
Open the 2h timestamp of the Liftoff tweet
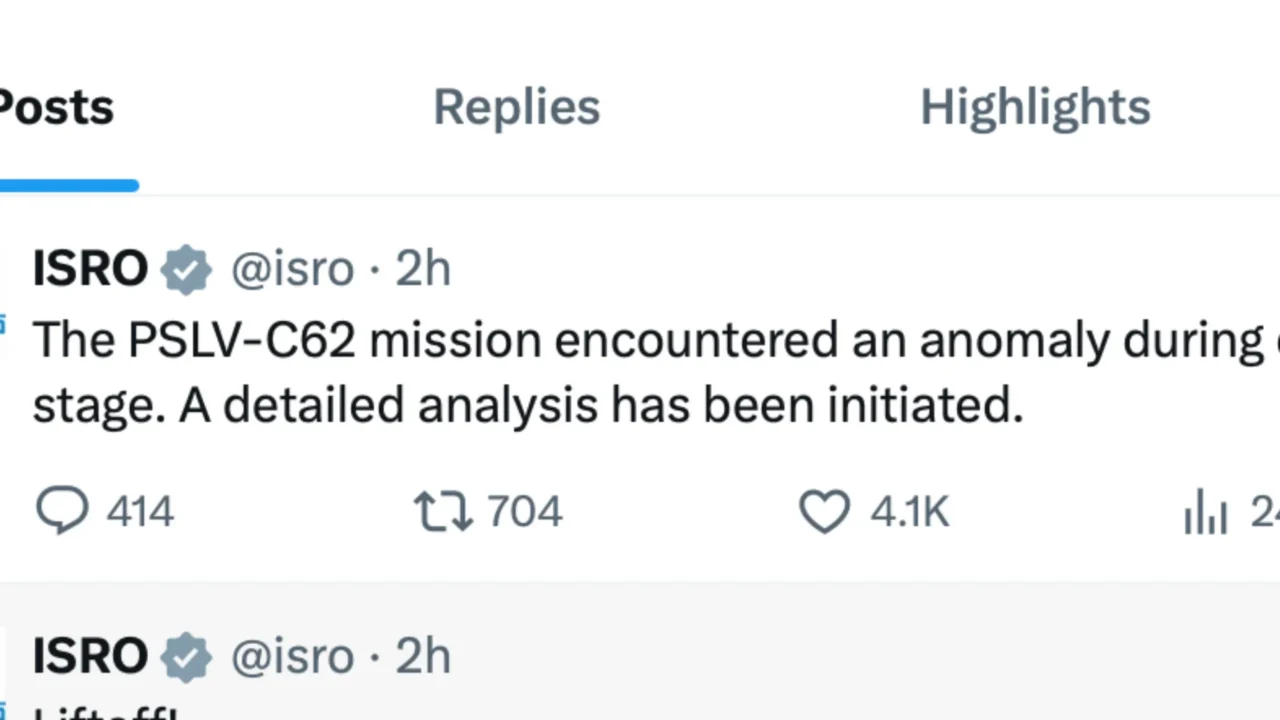click(x=422, y=656)
